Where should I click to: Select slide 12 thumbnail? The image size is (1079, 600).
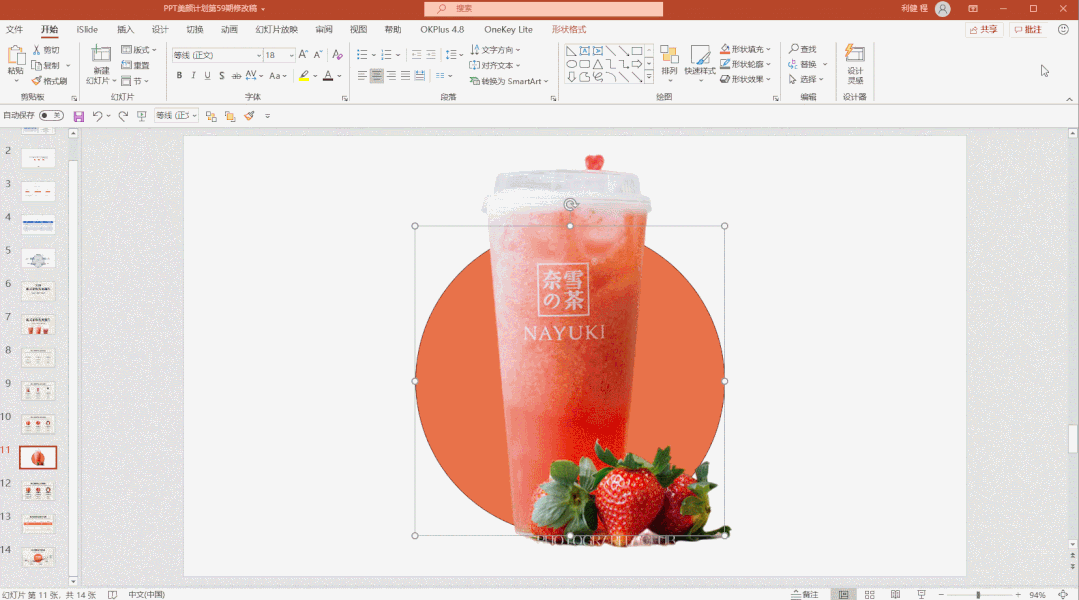pos(38,491)
